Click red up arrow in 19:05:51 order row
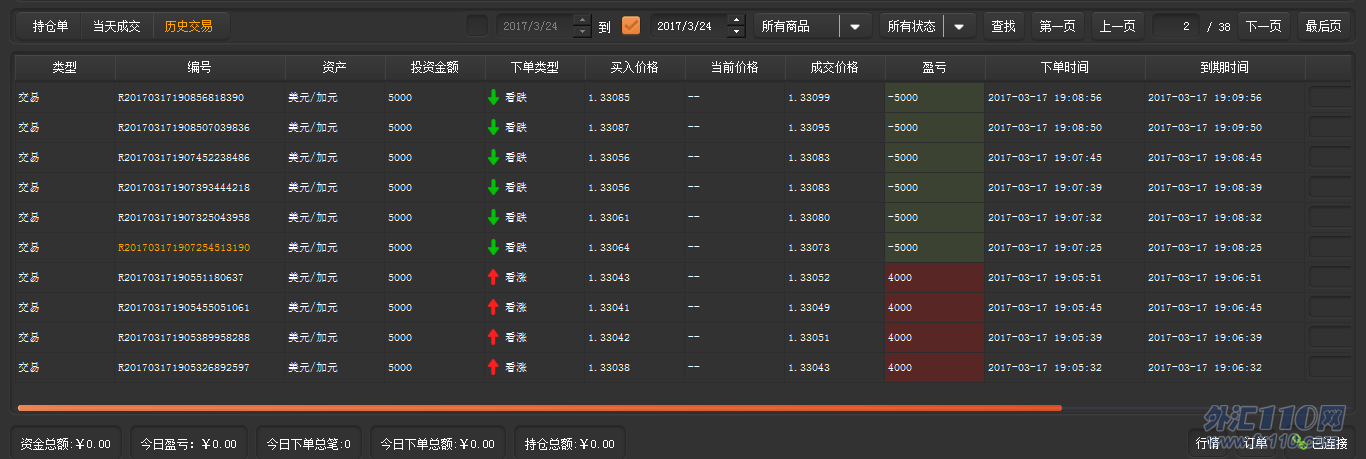Viewport: 1366px width, 459px height. point(493,277)
